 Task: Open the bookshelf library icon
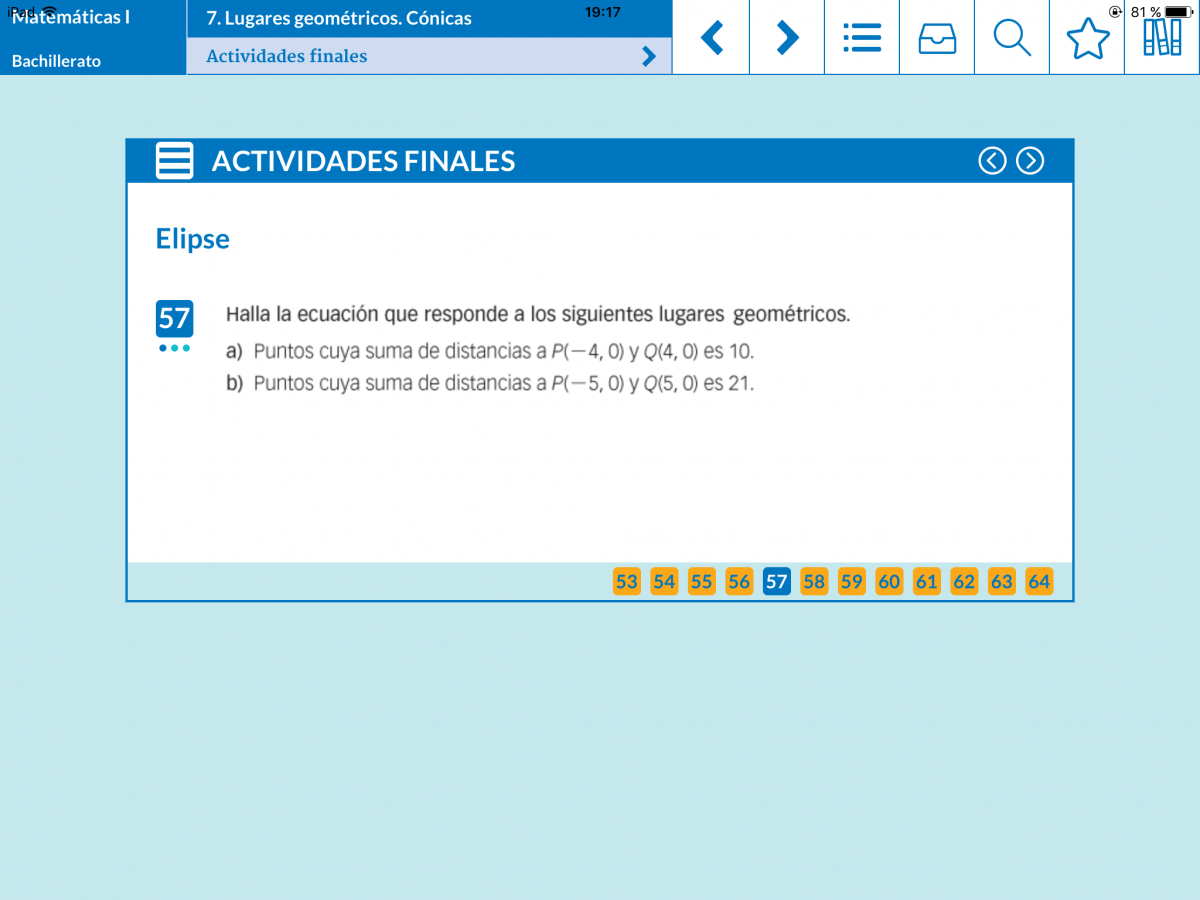point(1162,38)
